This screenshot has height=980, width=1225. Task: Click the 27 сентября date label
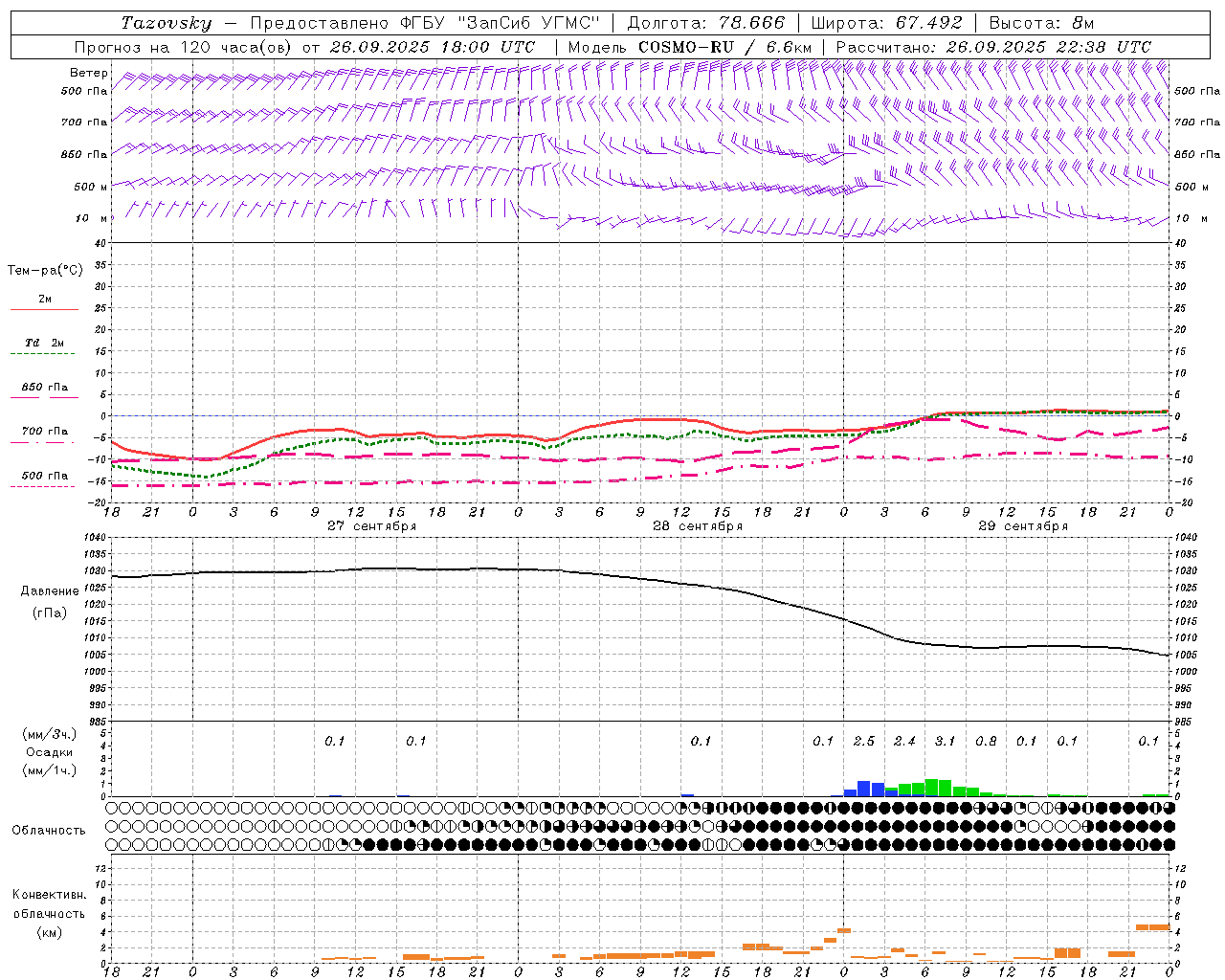tap(371, 526)
